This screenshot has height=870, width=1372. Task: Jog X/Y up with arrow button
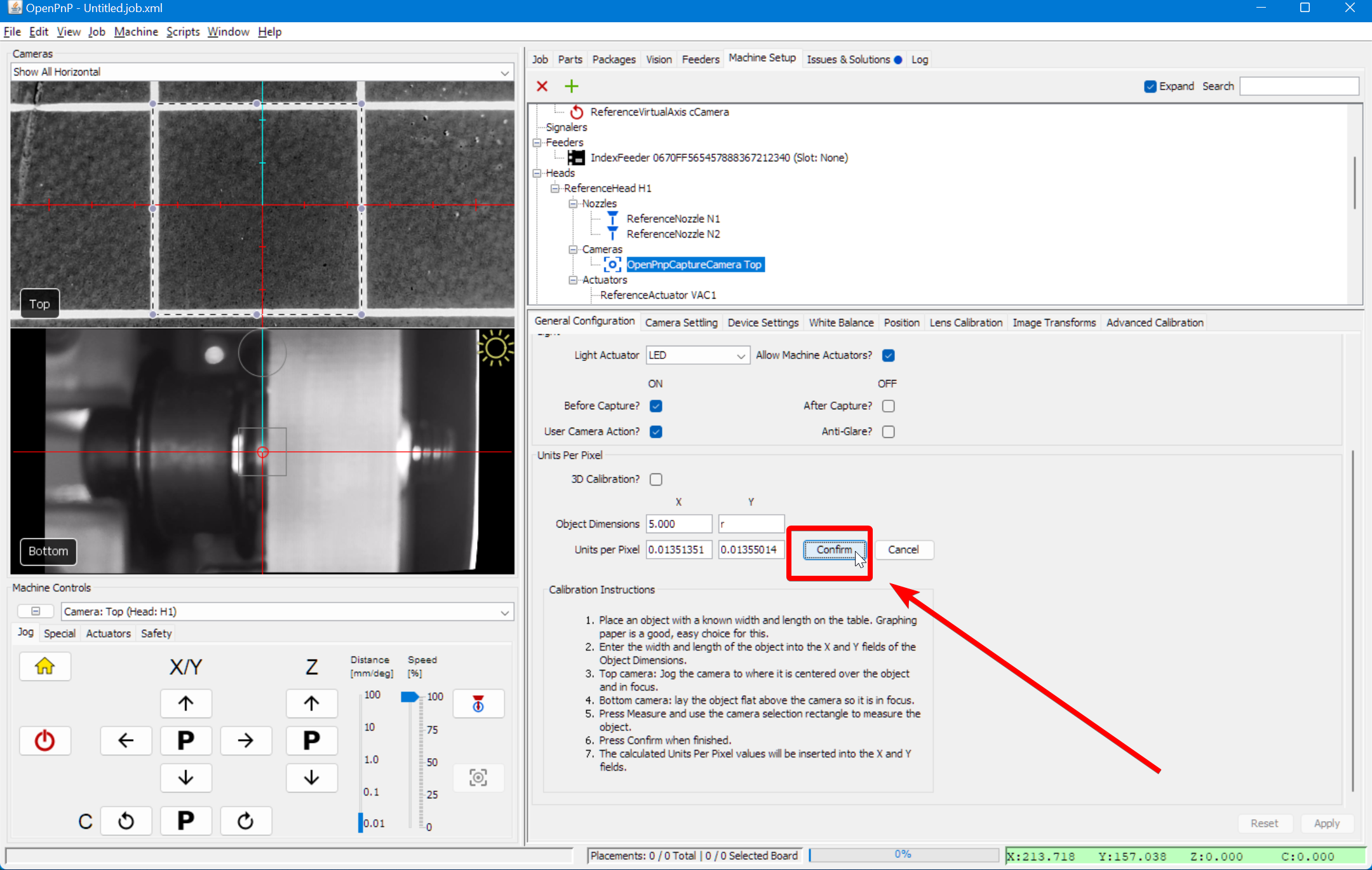pos(185,703)
